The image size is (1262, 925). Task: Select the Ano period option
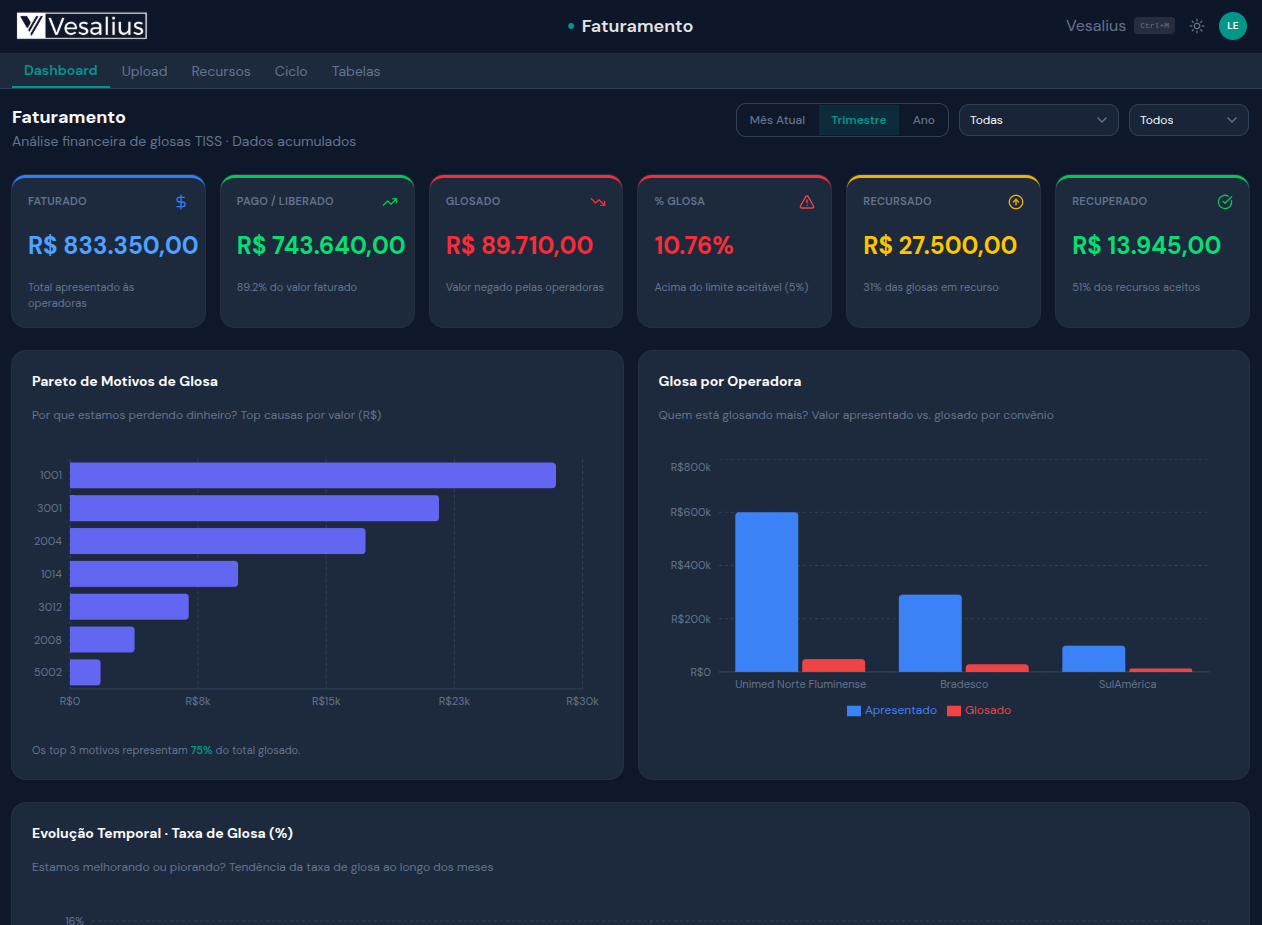(923, 119)
